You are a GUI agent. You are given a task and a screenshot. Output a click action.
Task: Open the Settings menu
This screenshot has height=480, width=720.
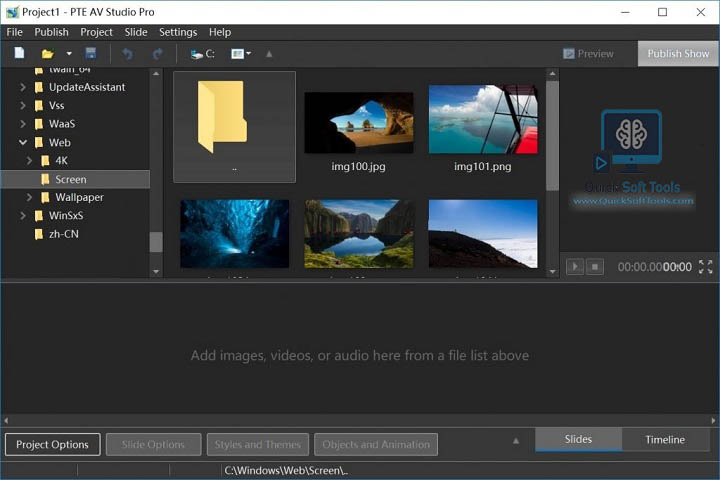(x=178, y=32)
